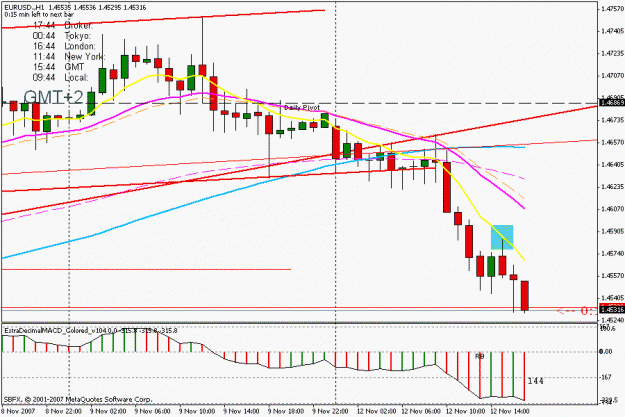Viewport: 625px width, 417px height.
Task: Click the 1.46070 price axis label
Action: click(613, 208)
